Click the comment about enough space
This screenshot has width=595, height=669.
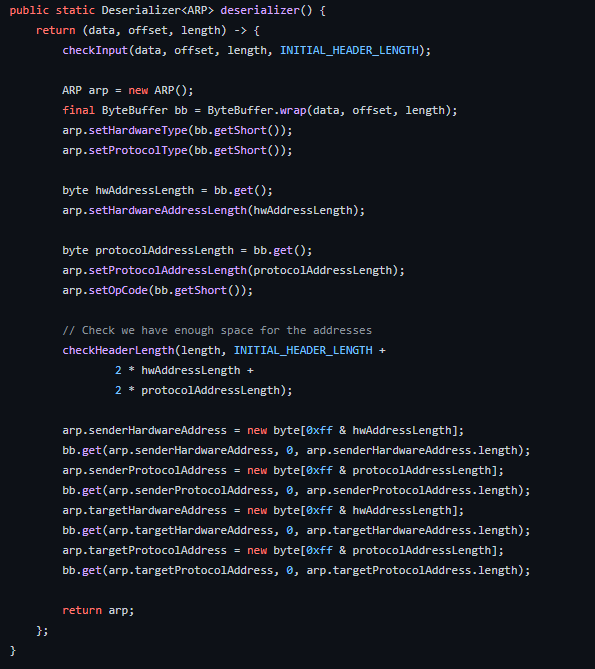(217, 330)
